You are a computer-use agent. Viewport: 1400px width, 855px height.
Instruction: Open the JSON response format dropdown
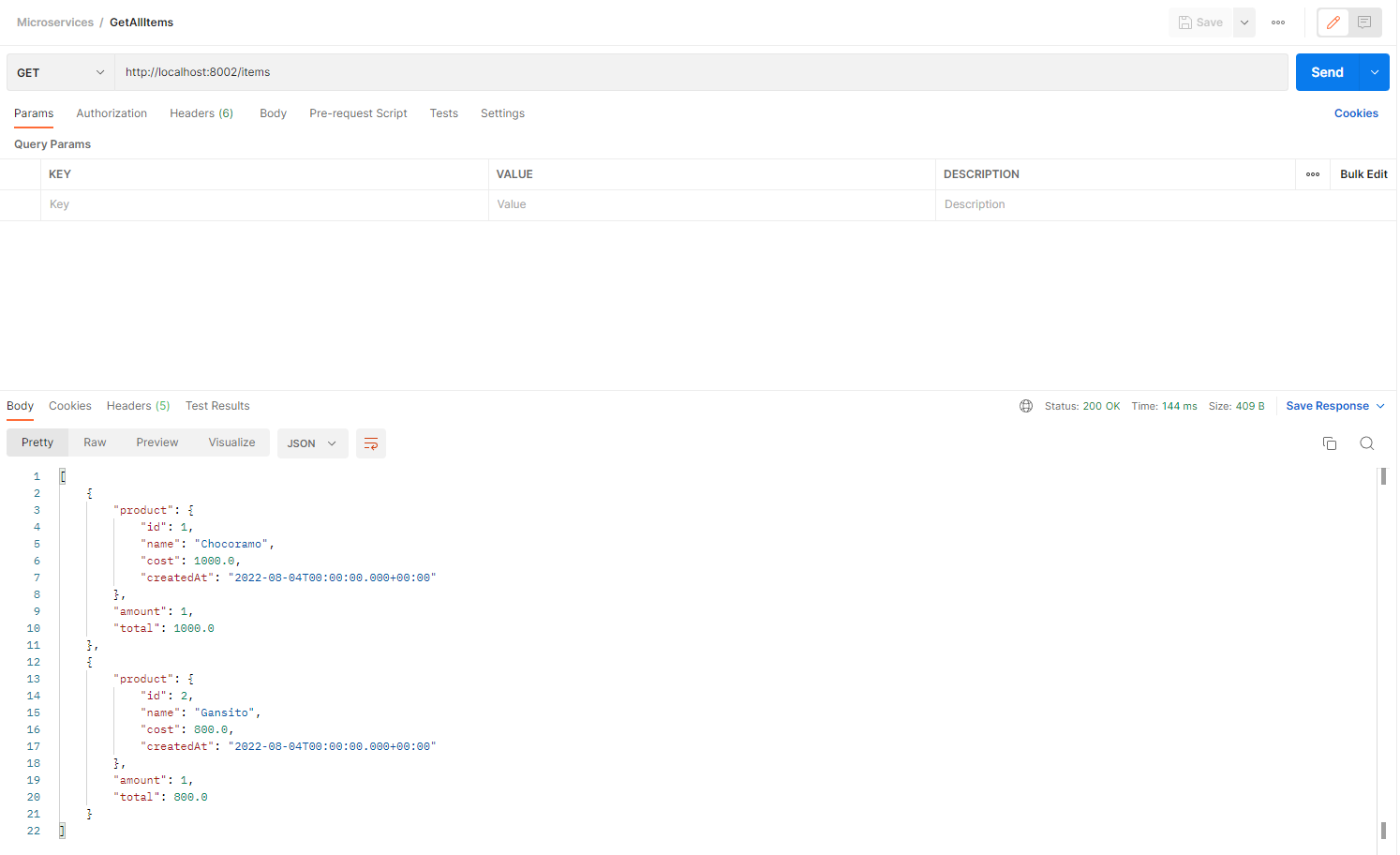point(312,442)
